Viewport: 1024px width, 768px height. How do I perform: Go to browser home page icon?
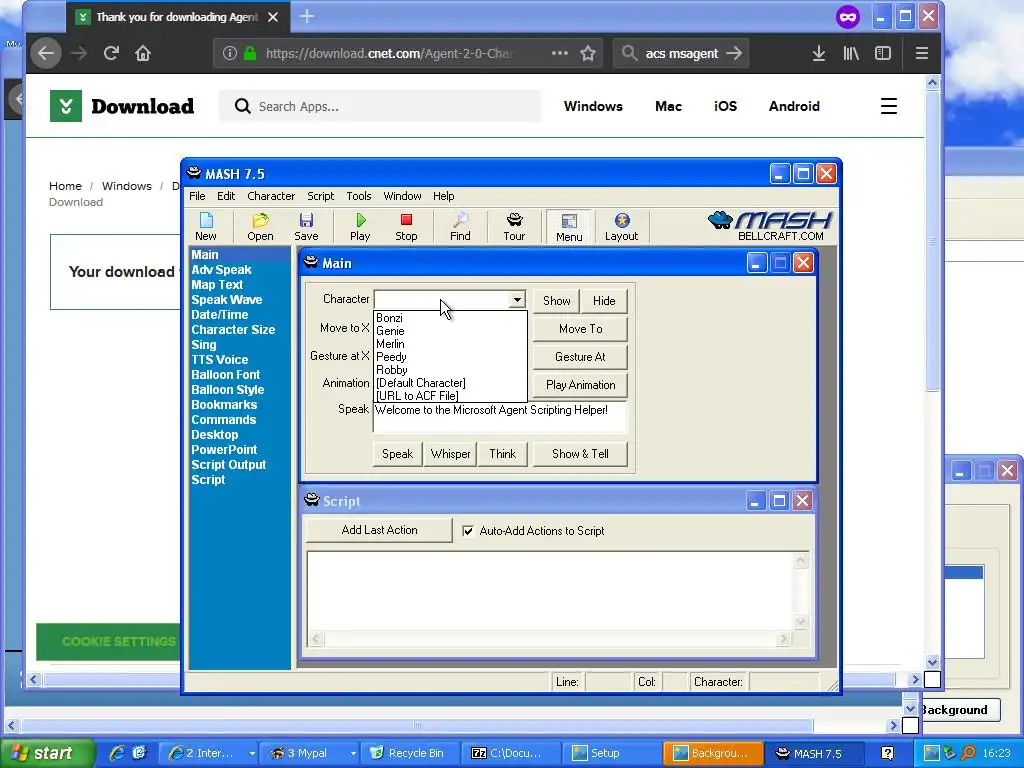tap(143, 53)
